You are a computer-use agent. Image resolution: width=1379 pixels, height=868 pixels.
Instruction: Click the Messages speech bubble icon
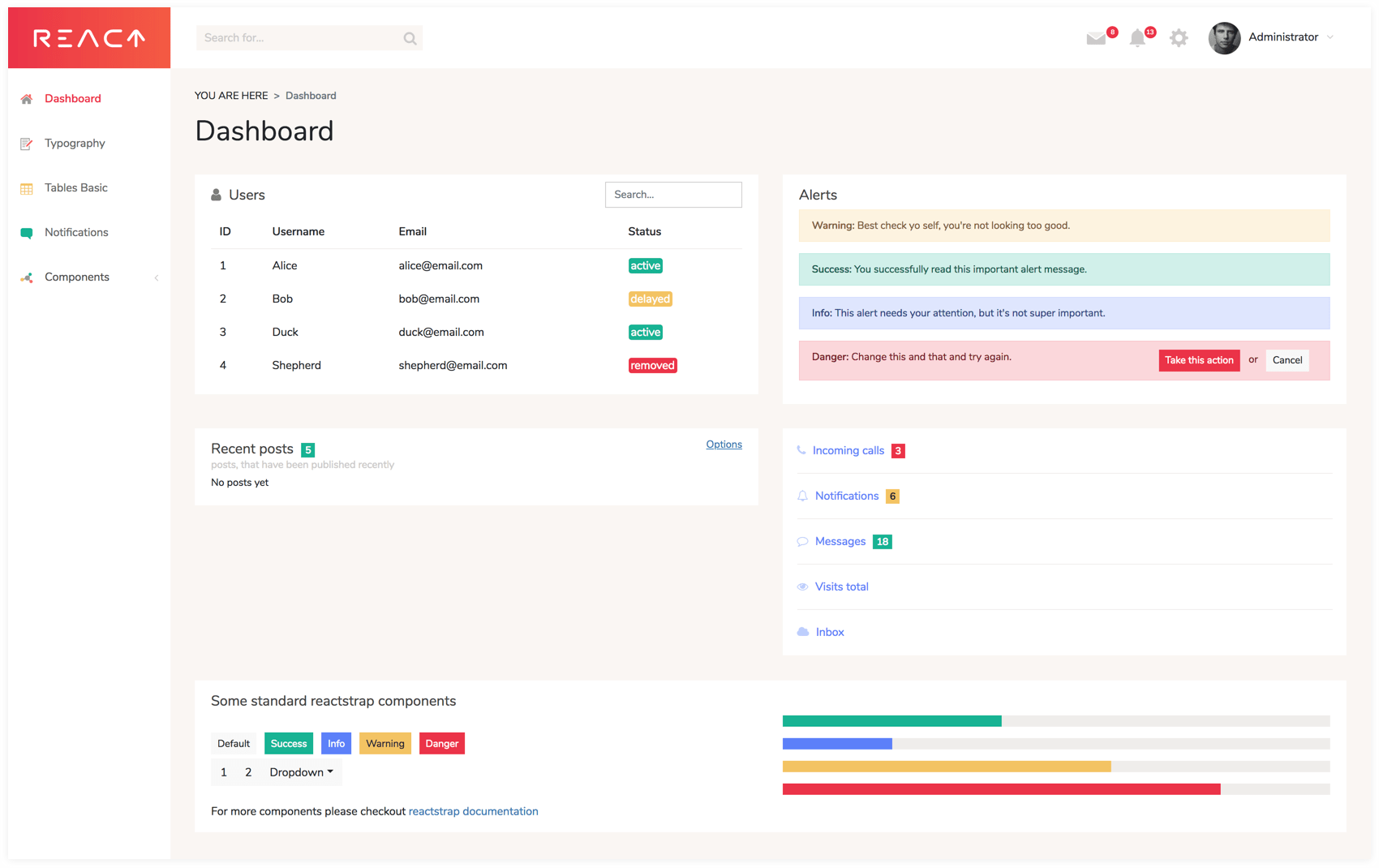click(x=802, y=541)
